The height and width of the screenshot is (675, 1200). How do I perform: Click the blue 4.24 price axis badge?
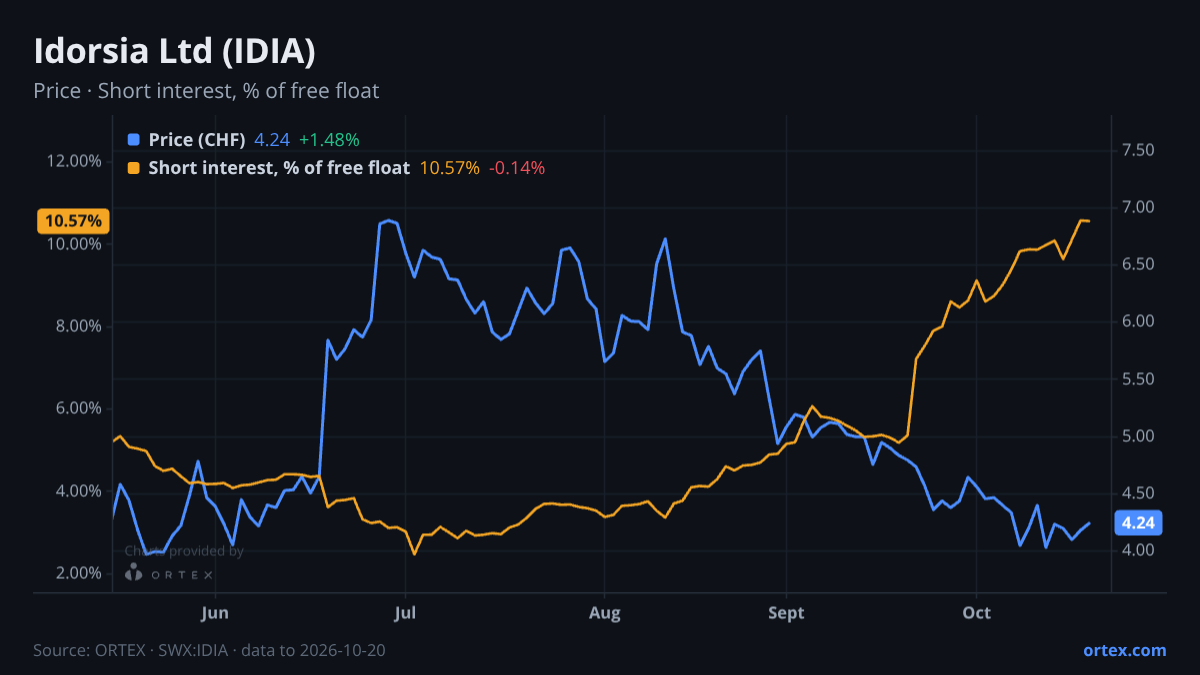click(x=1138, y=523)
